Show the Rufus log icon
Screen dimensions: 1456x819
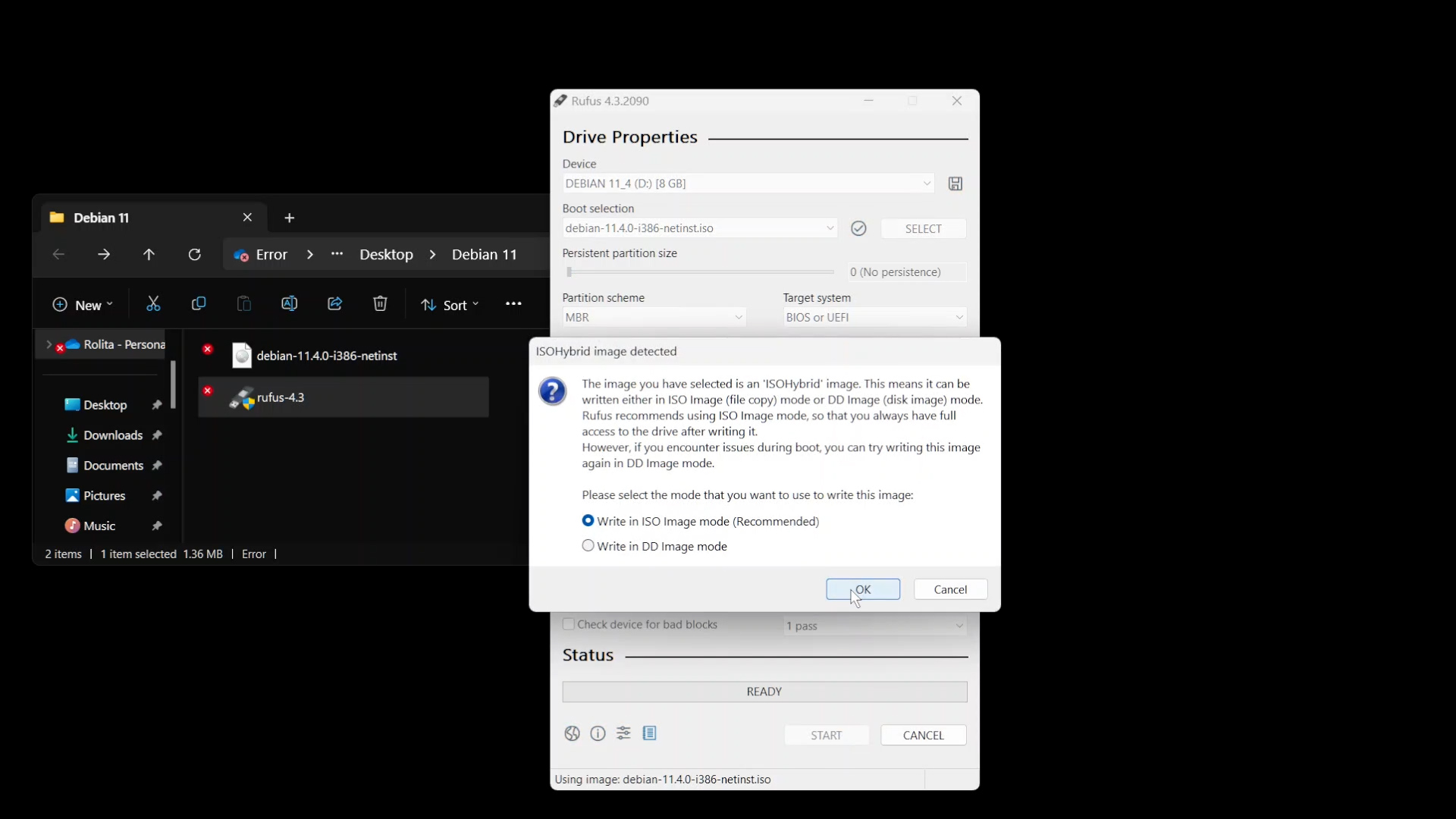pyautogui.click(x=650, y=733)
